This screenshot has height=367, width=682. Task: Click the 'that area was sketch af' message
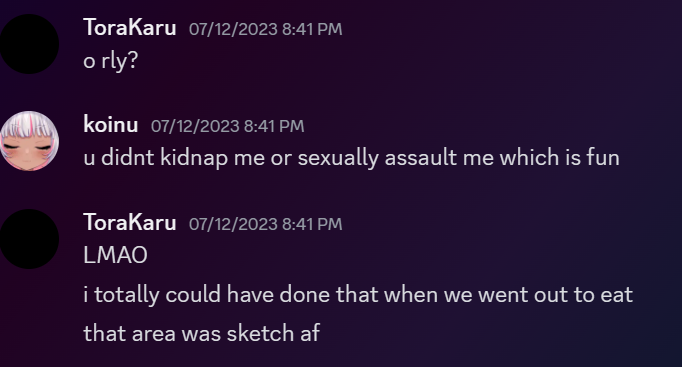pyautogui.click(x=201, y=334)
